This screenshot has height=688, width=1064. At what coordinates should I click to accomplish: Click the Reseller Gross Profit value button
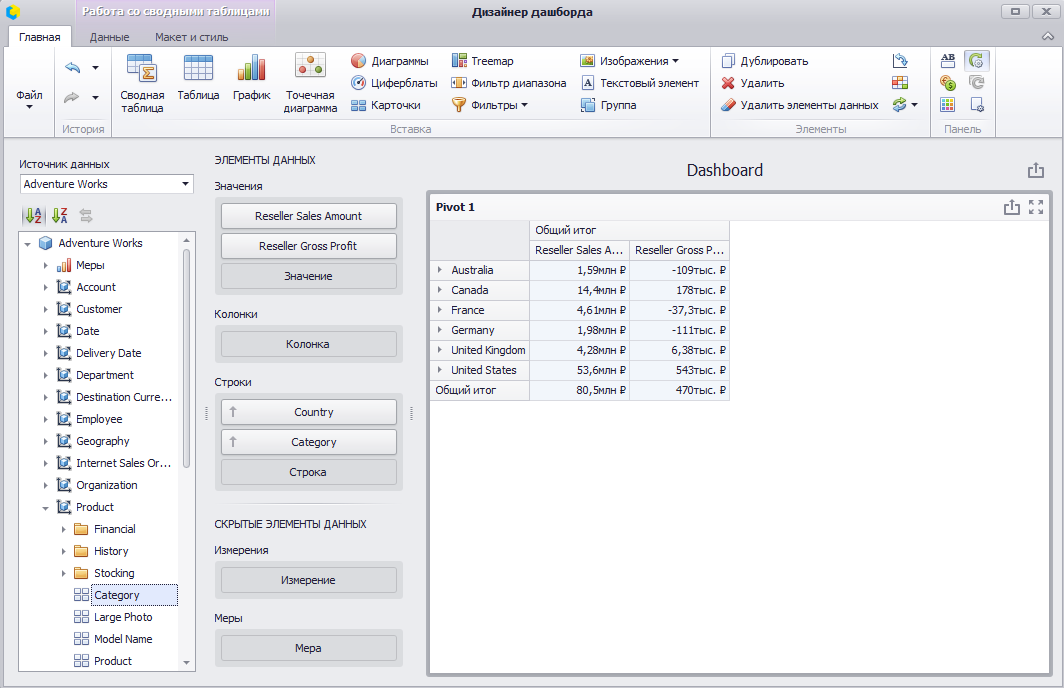pyautogui.click(x=309, y=246)
